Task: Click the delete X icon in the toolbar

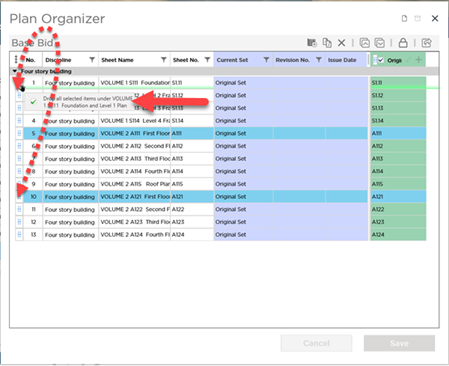Action: pos(341,43)
